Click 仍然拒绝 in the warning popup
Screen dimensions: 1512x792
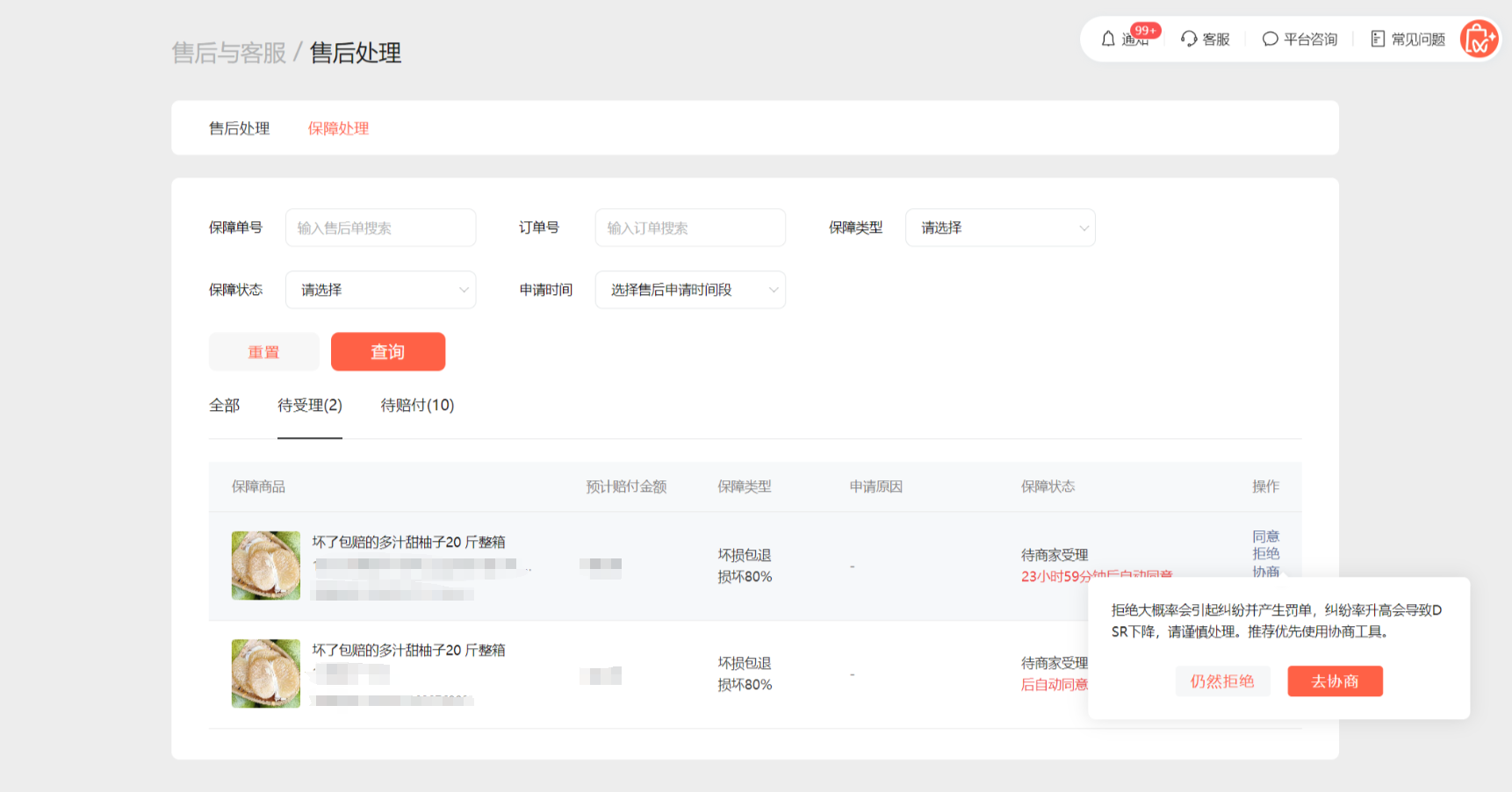[x=1222, y=681]
